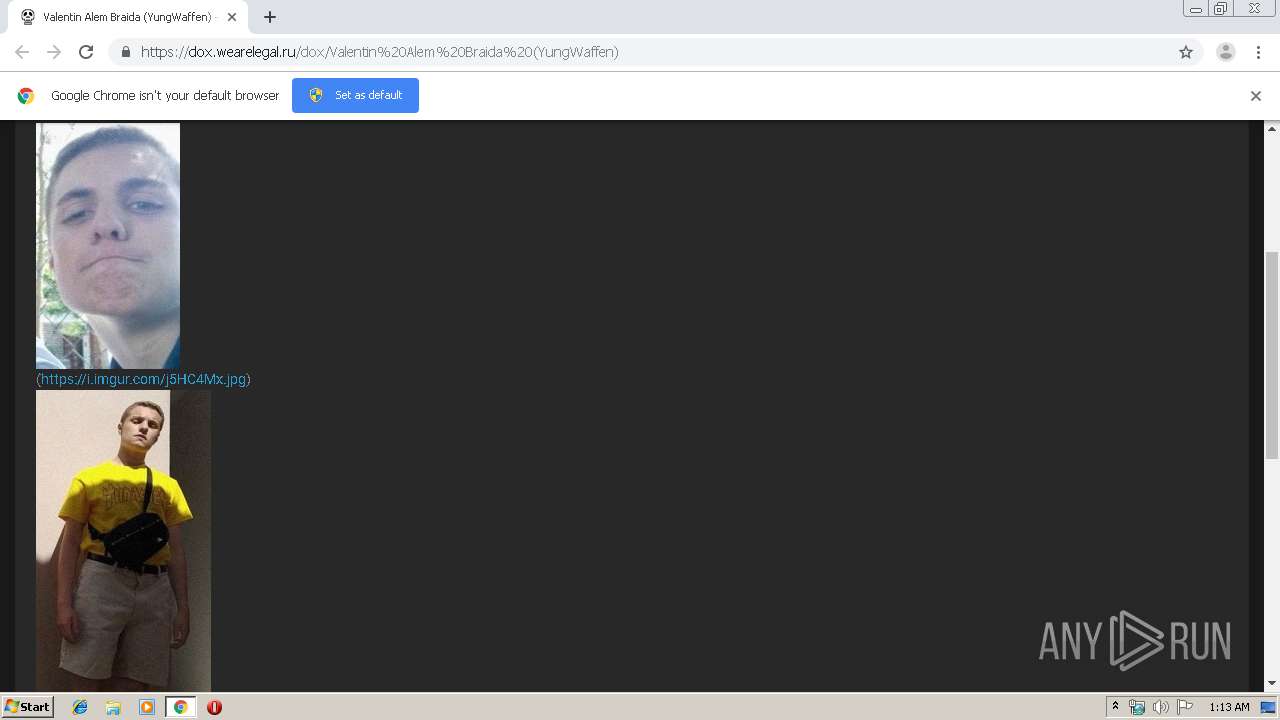Image resolution: width=1280 pixels, height=720 pixels.
Task: Open Windows Explorer folder taskbar icon
Action: point(113,707)
